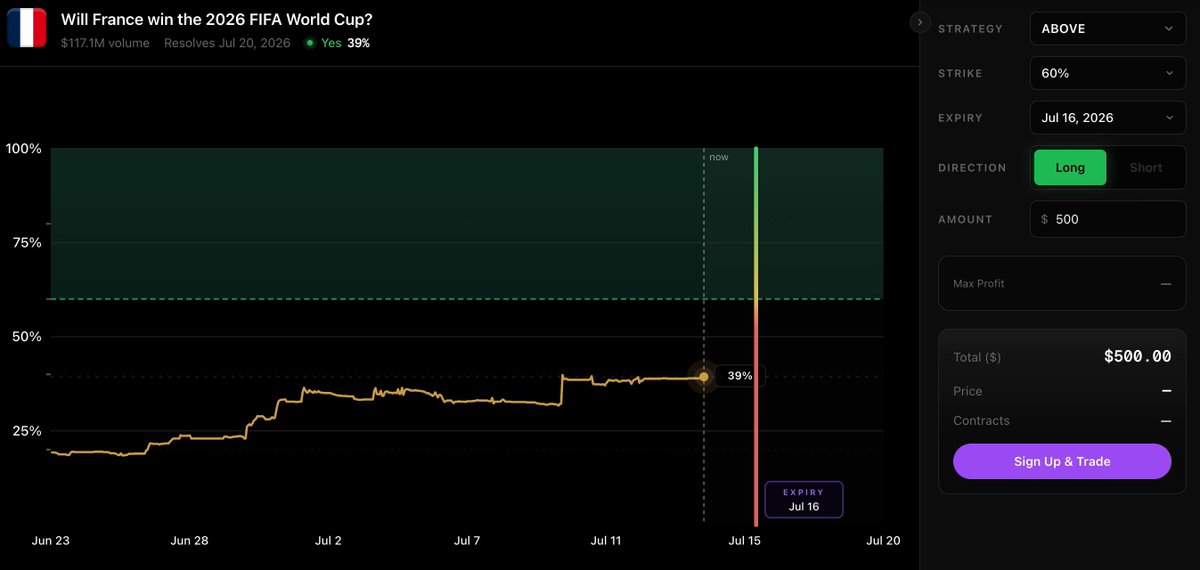Click the Jul 15 date label

(745, 540)
